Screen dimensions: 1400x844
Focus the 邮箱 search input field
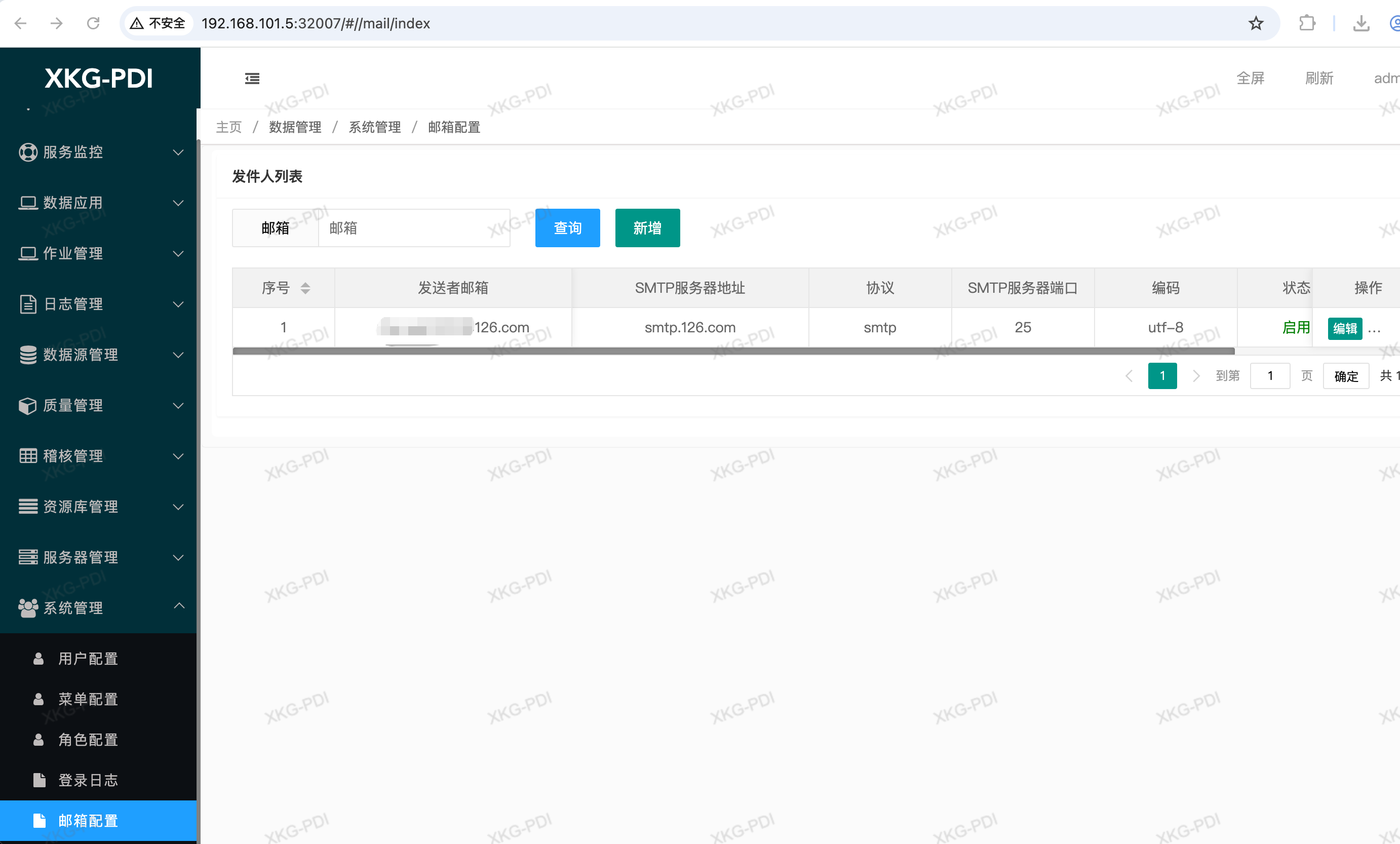(414, 228)
